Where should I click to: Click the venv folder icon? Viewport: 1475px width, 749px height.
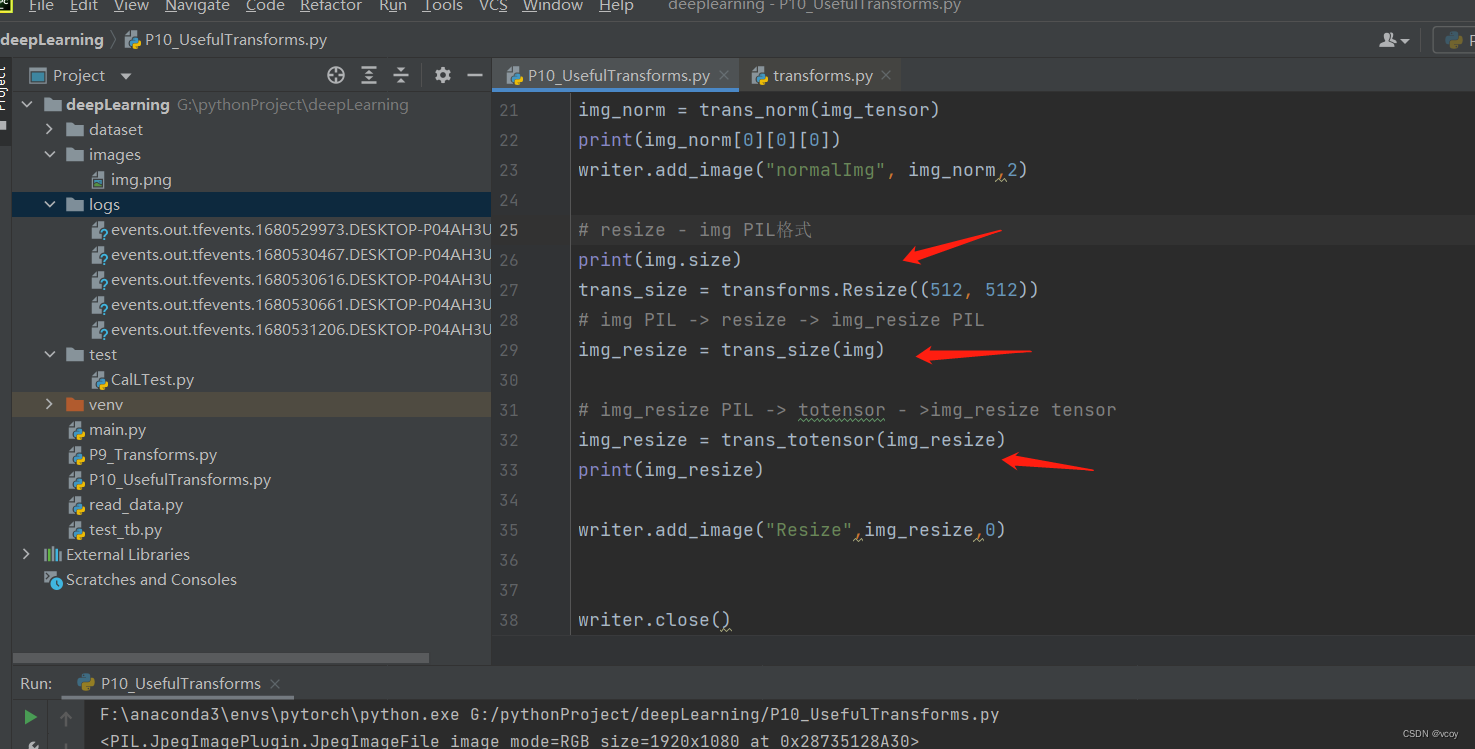click(75, 405)
